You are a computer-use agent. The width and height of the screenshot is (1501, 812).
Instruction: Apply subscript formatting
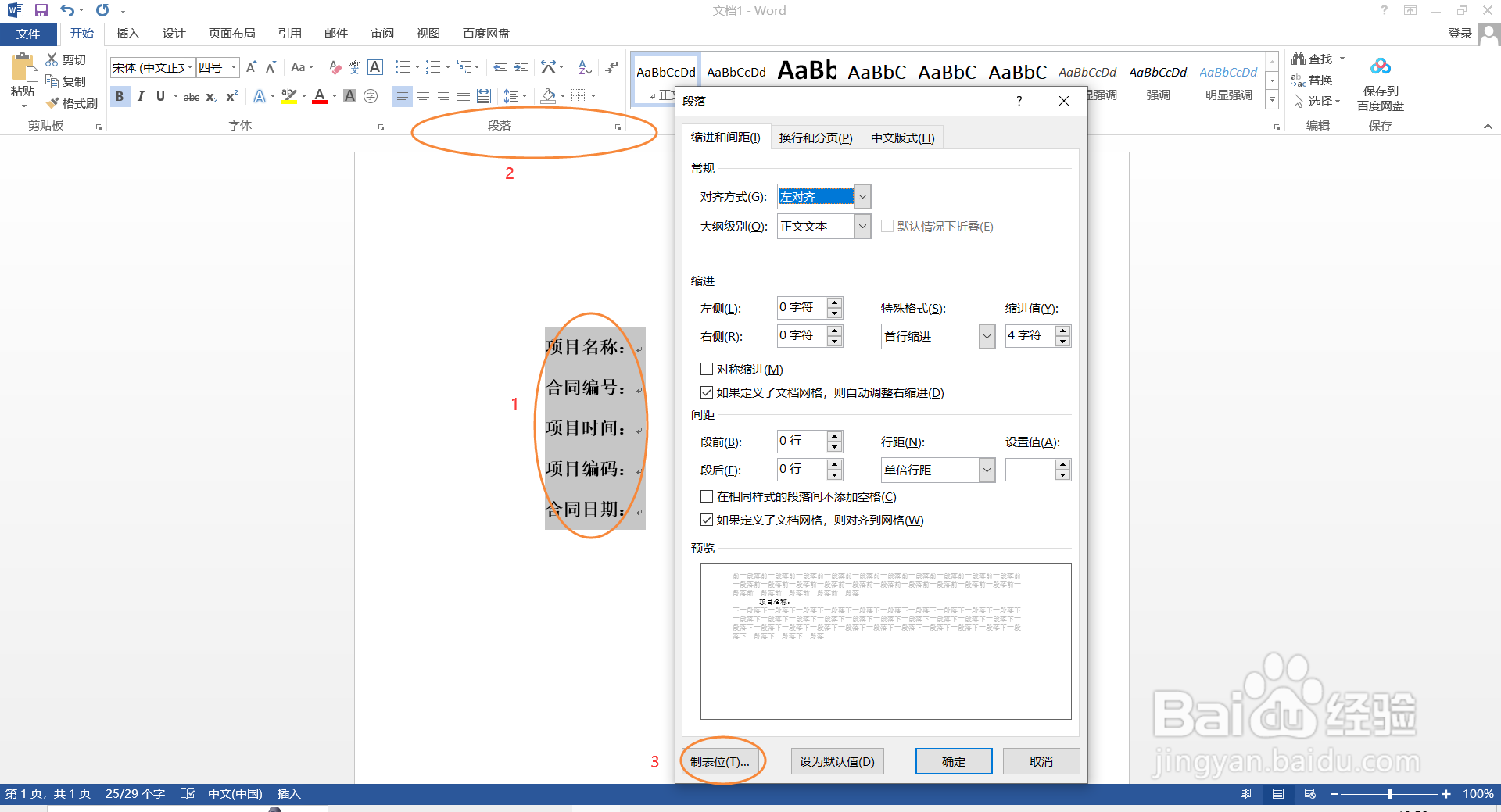pyautogui.click(x=212, y=97)
